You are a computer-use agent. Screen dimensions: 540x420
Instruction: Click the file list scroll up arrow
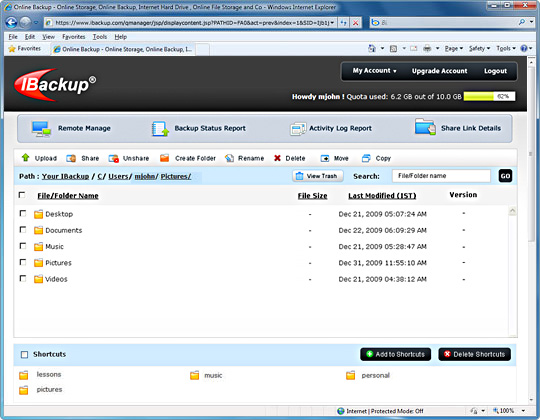512,211
